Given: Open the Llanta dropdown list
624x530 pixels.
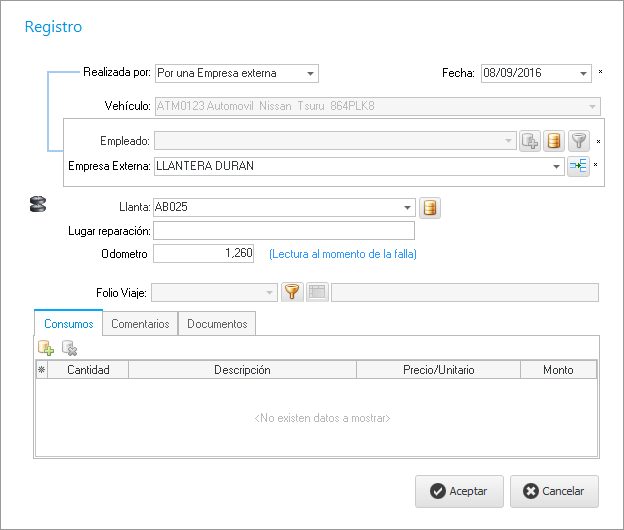Looking at the screenshot, I should pyautogui.click(x=408, y=208).
